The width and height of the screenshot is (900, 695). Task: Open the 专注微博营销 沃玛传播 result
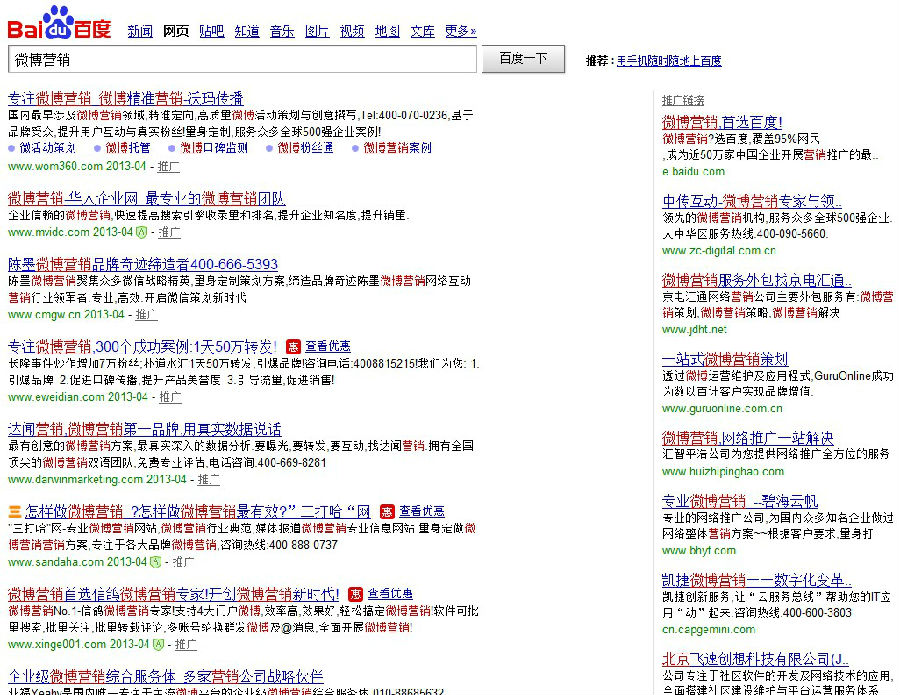(x=126, y=98)
